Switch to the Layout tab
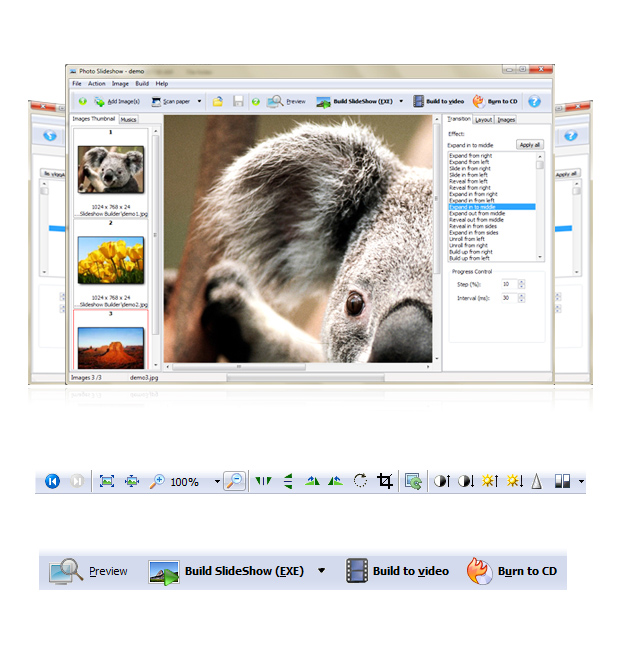The width and height of the screenshot is (620, 668). click(x=484, y=119)
